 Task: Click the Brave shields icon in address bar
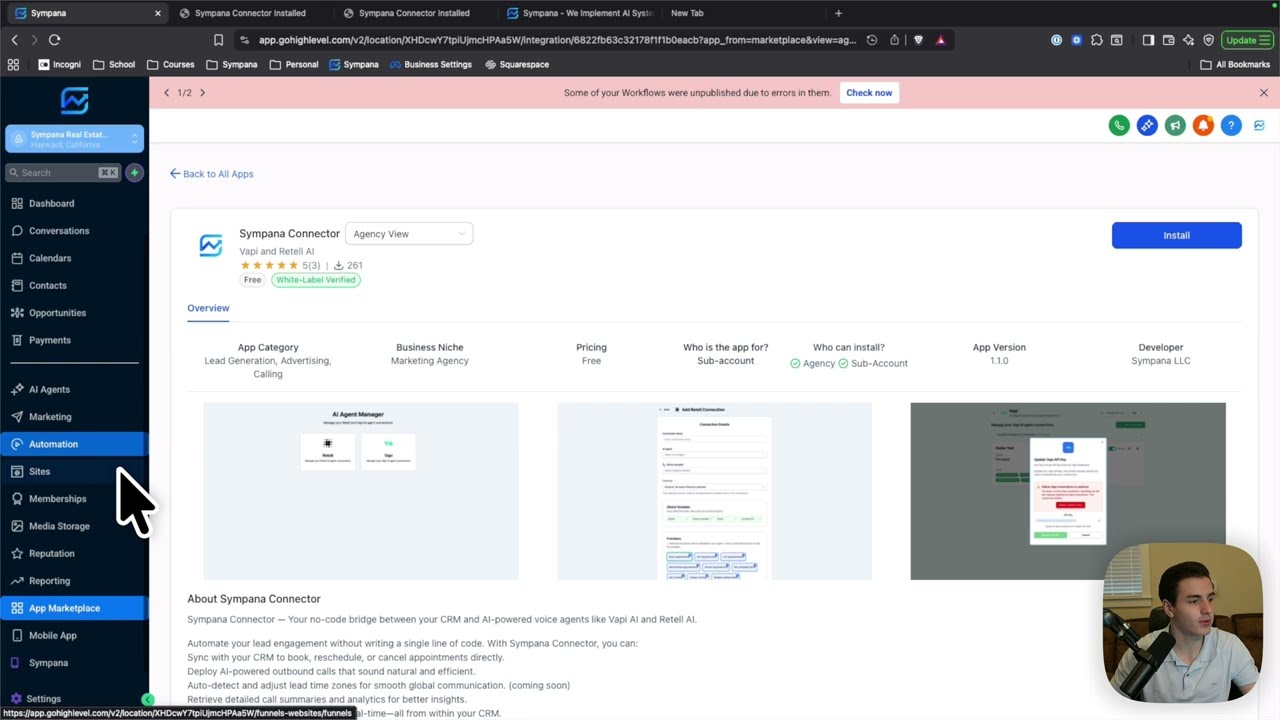(x=918, y=40)
